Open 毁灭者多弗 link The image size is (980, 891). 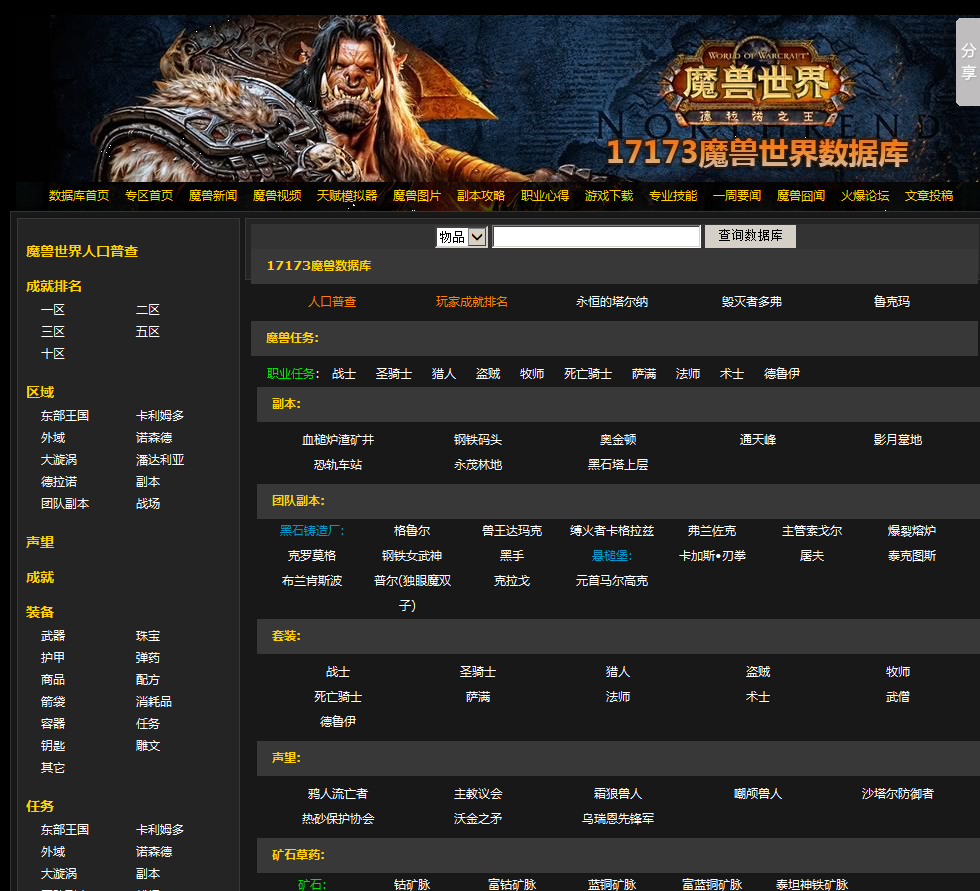[x=752, y=302]
